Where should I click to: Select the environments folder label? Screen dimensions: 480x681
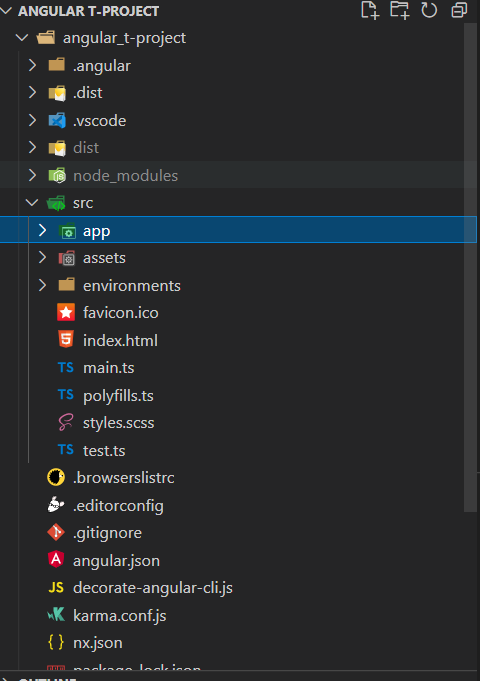[x=132, y=286]
